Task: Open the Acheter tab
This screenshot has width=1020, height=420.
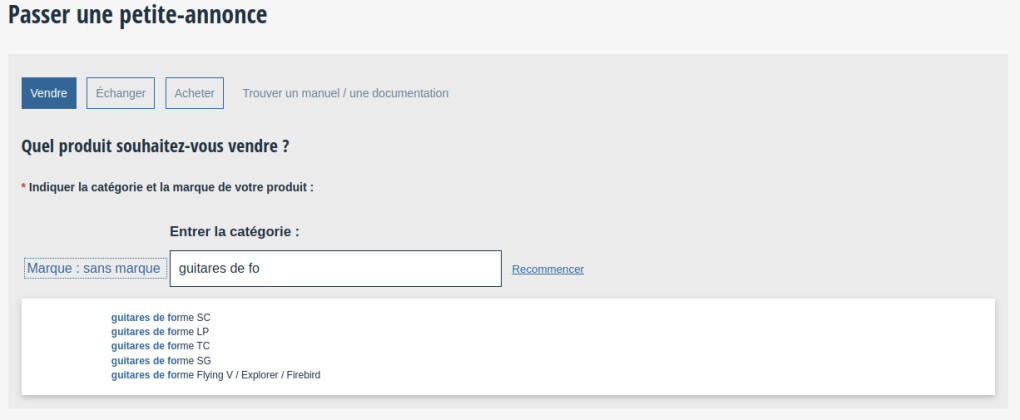Action: (x=194, y=93)
